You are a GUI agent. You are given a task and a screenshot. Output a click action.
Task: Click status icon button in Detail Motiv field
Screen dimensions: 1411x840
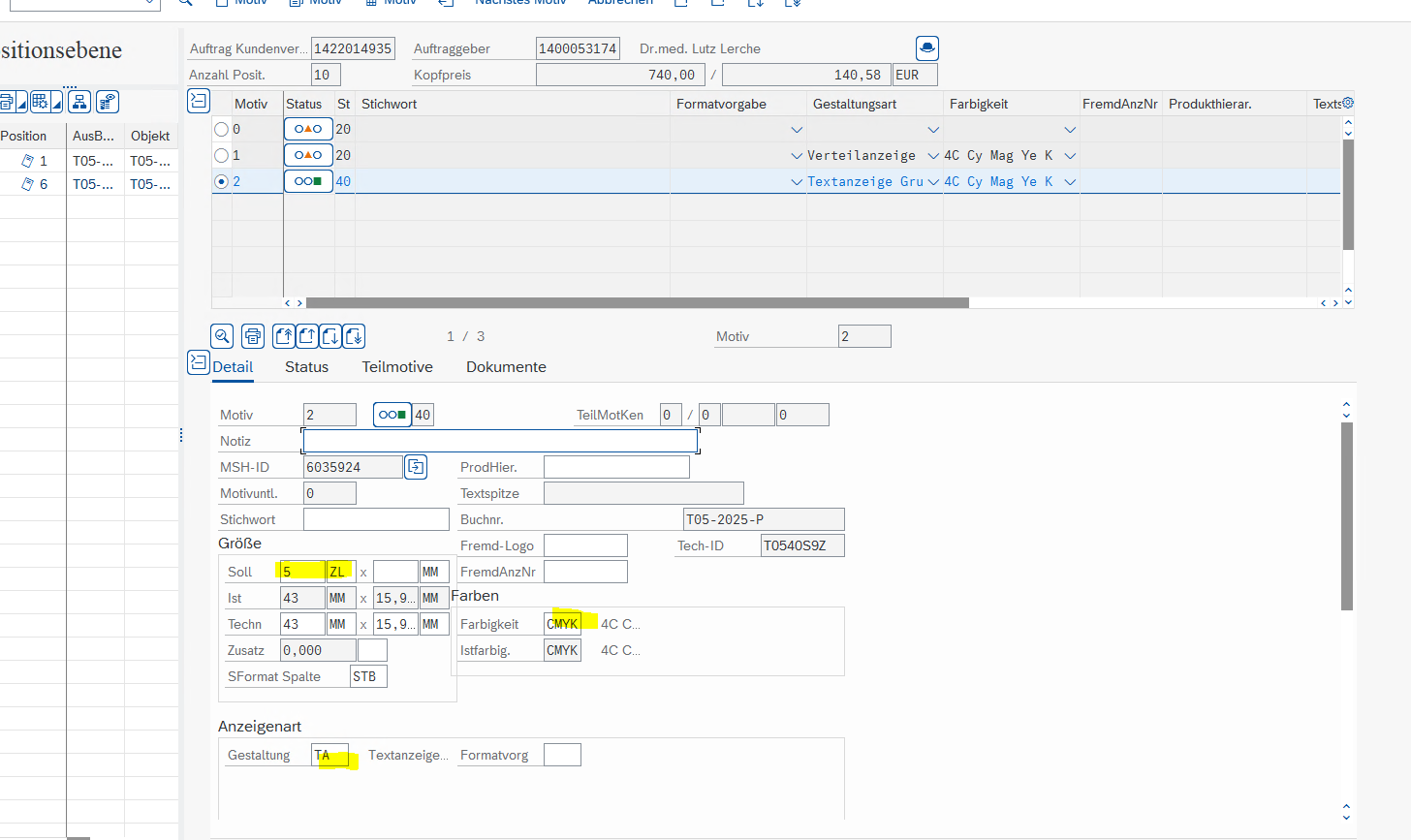click(x=392, y=415)
